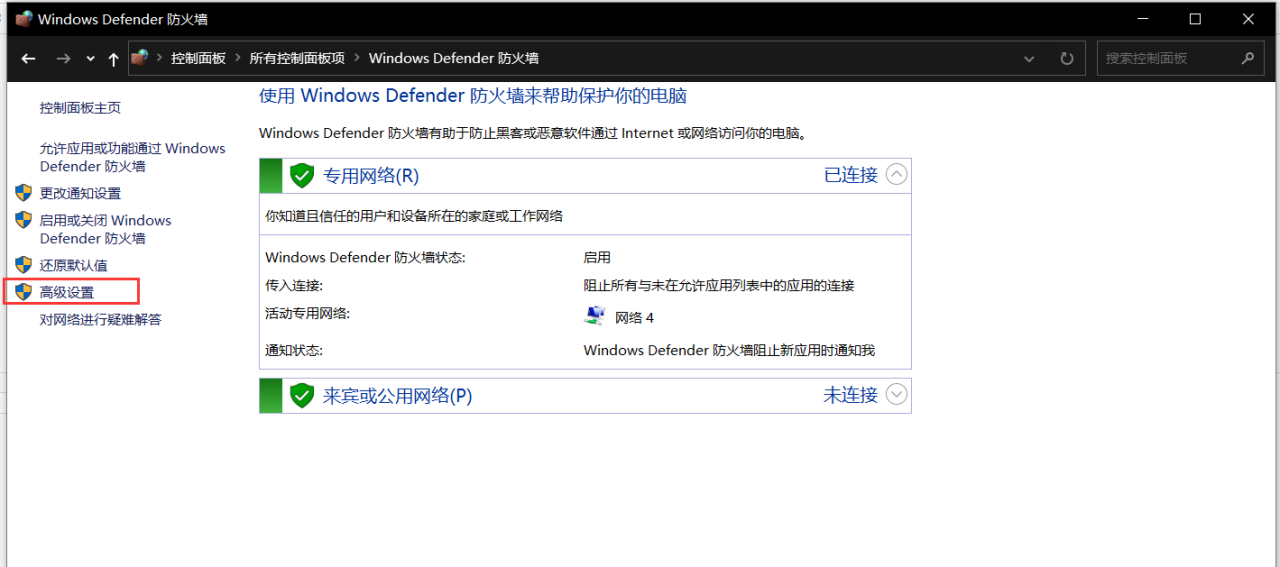Close the Windows Defender 防火墙 window
Image resolution: width=1280 pixels, height=567 pixels.
pyautogui.click(x=1248, y=18)
